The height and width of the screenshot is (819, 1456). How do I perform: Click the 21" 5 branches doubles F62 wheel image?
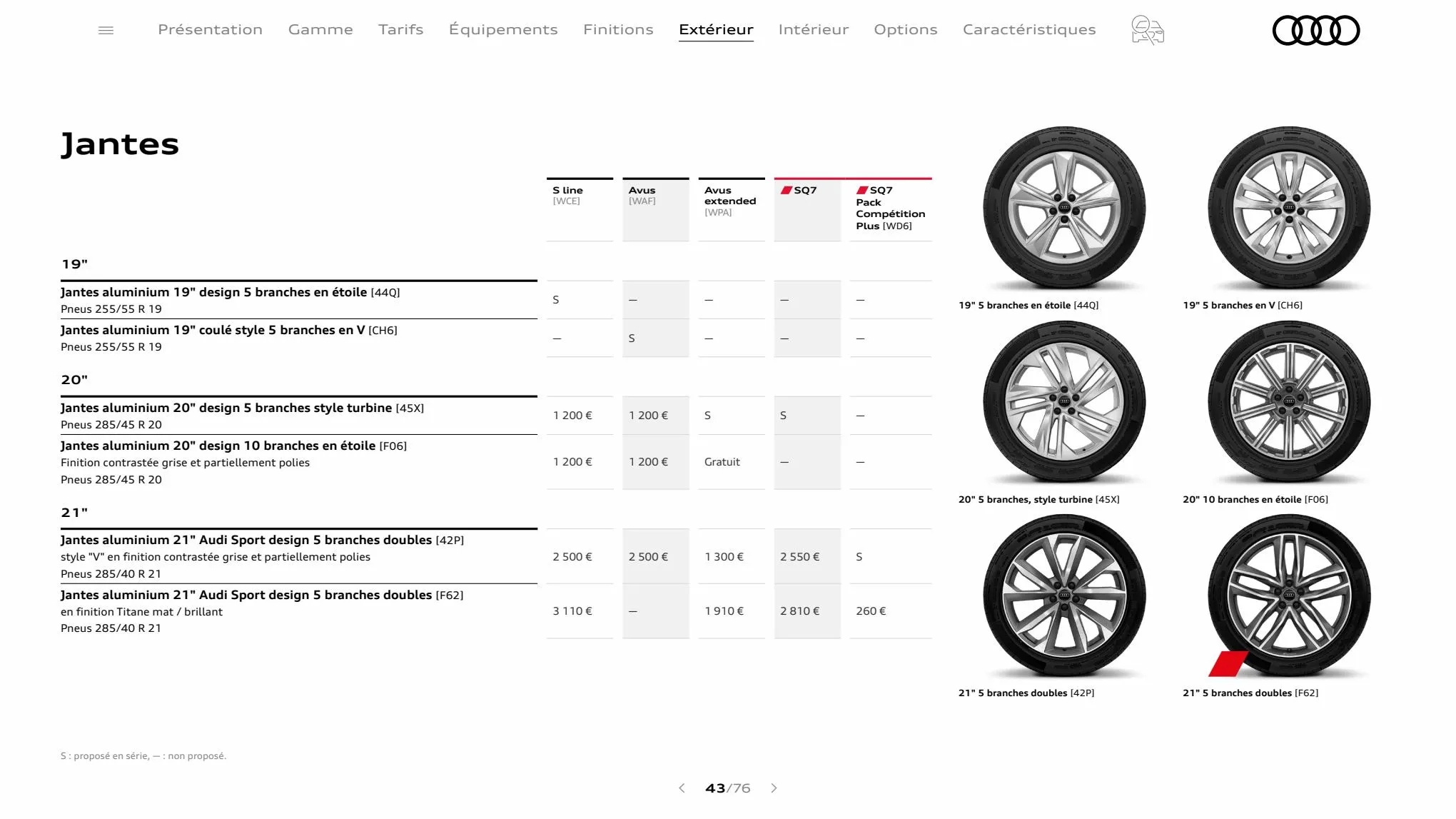pyautogui.click(x=1289, y=596)
